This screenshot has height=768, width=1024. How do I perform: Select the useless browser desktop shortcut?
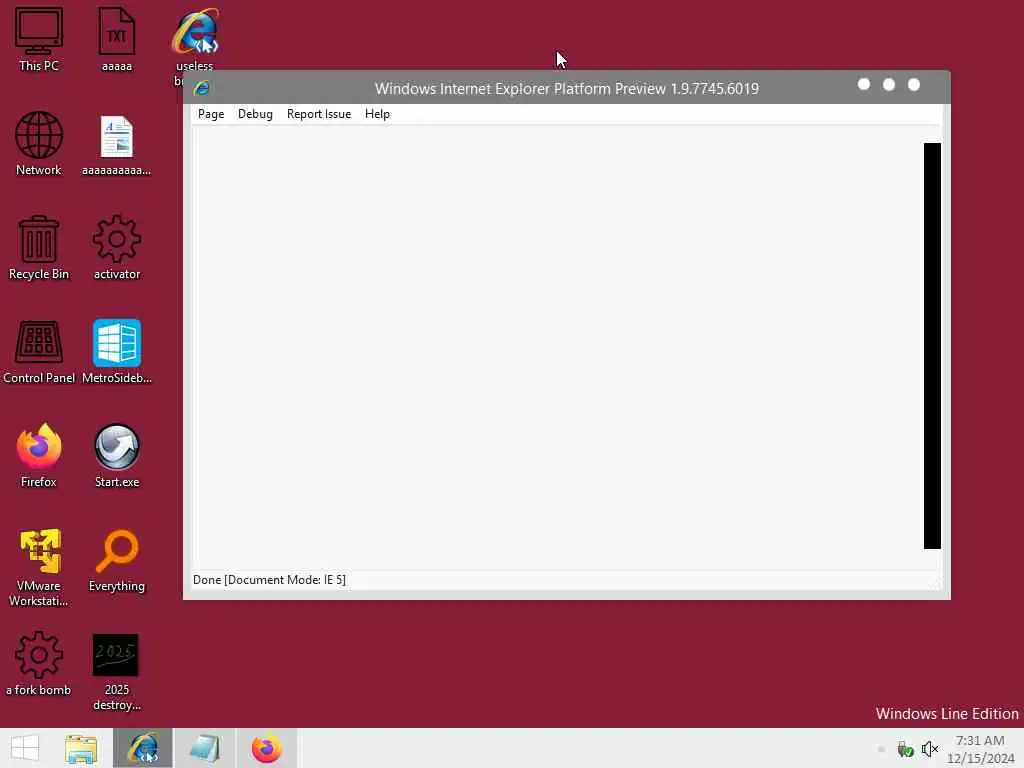pos(195,39)
